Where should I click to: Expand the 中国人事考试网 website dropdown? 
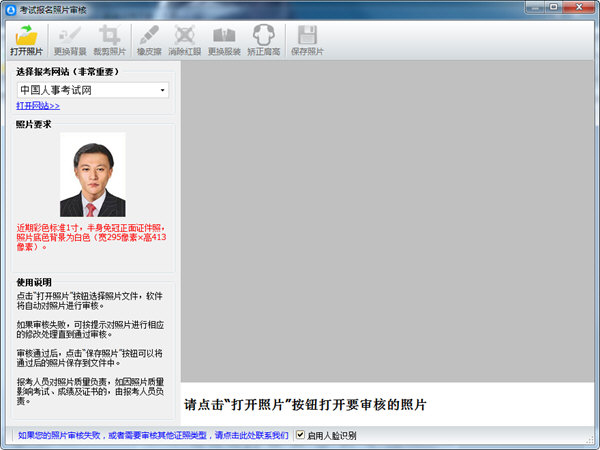click(x=162, y=90)
